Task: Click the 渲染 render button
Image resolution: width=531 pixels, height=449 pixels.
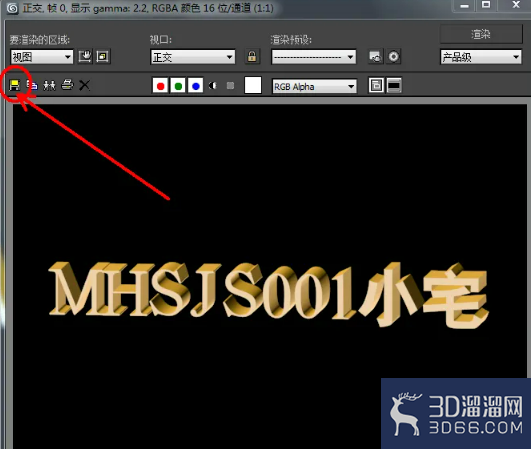Action: 481,34
